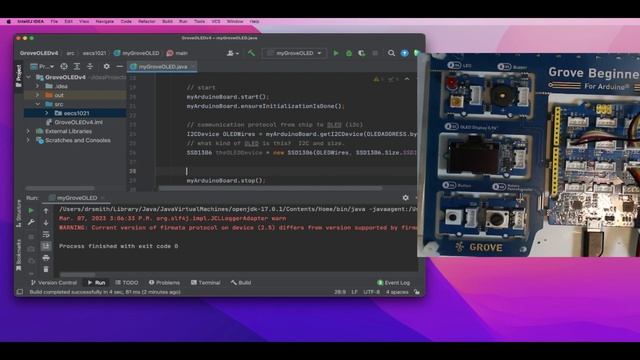Click the 28:9 line:column position in the status bar

pos(340,292)
